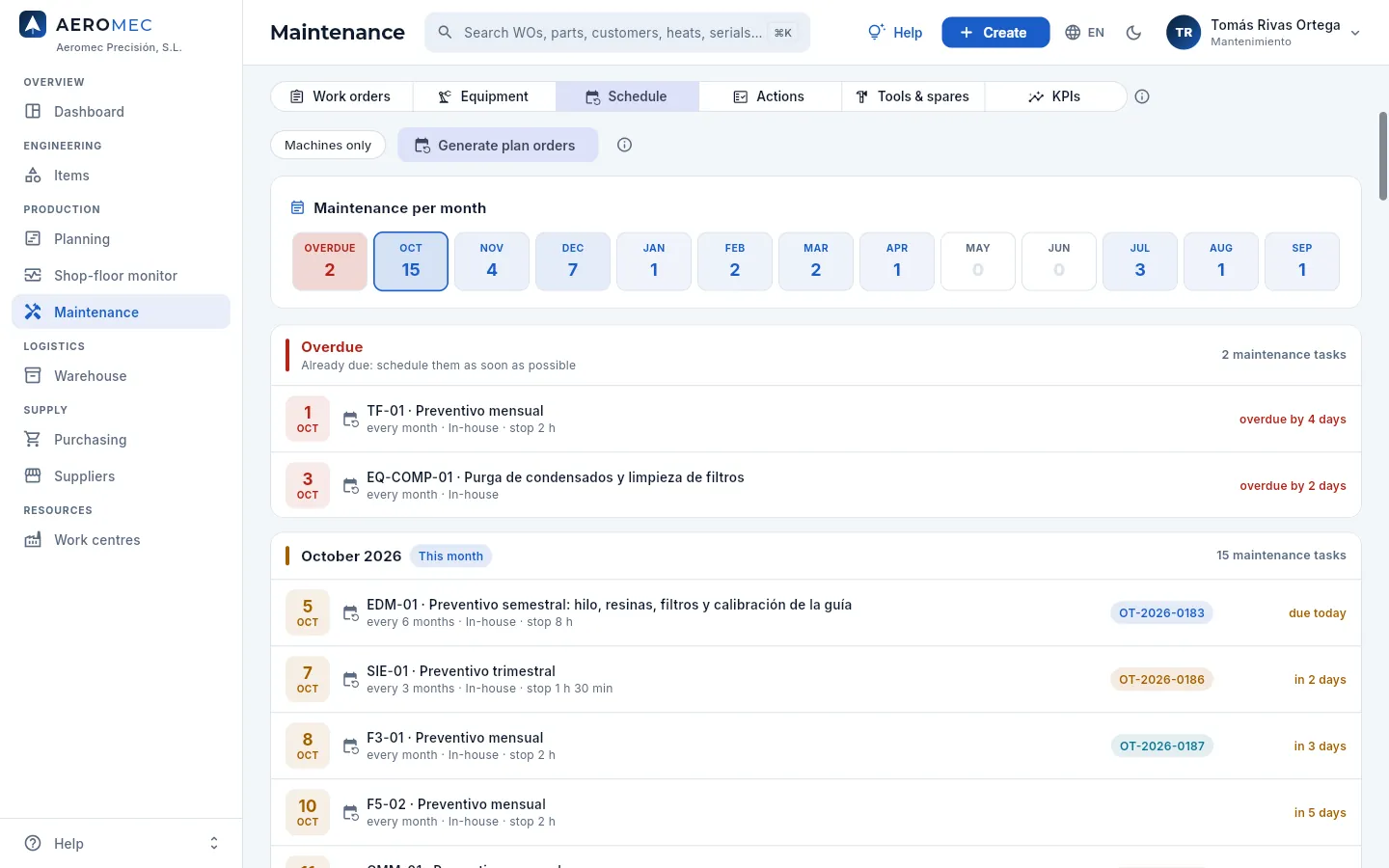1389x868 pixels.
Task: Expand the sidebar Help menu
Action: [x=121, y=843]
